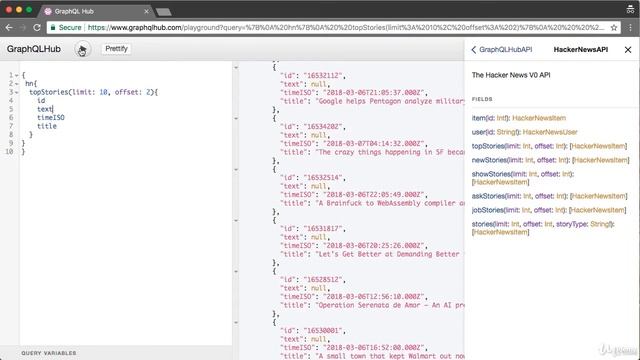Click the address bar URL

[345, 28]
